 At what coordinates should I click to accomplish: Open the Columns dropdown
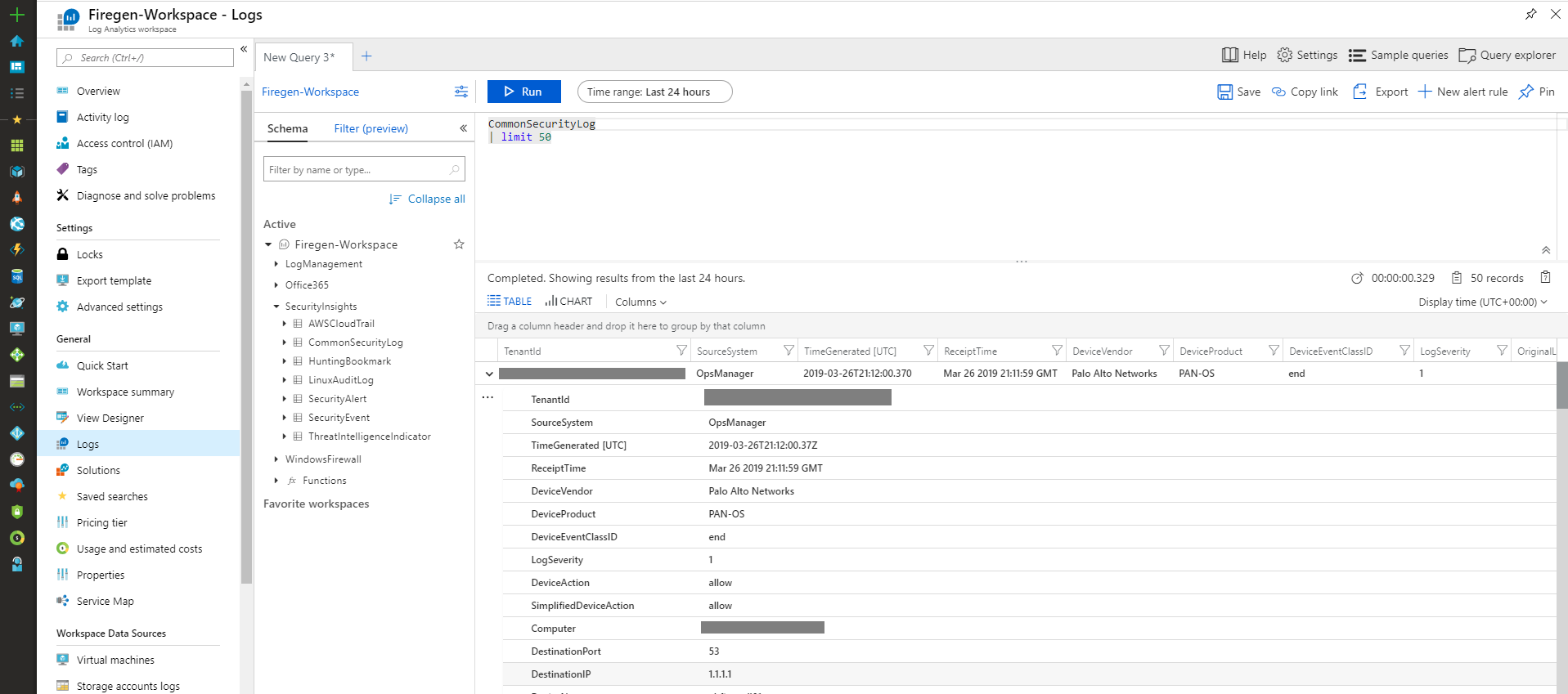640,302
